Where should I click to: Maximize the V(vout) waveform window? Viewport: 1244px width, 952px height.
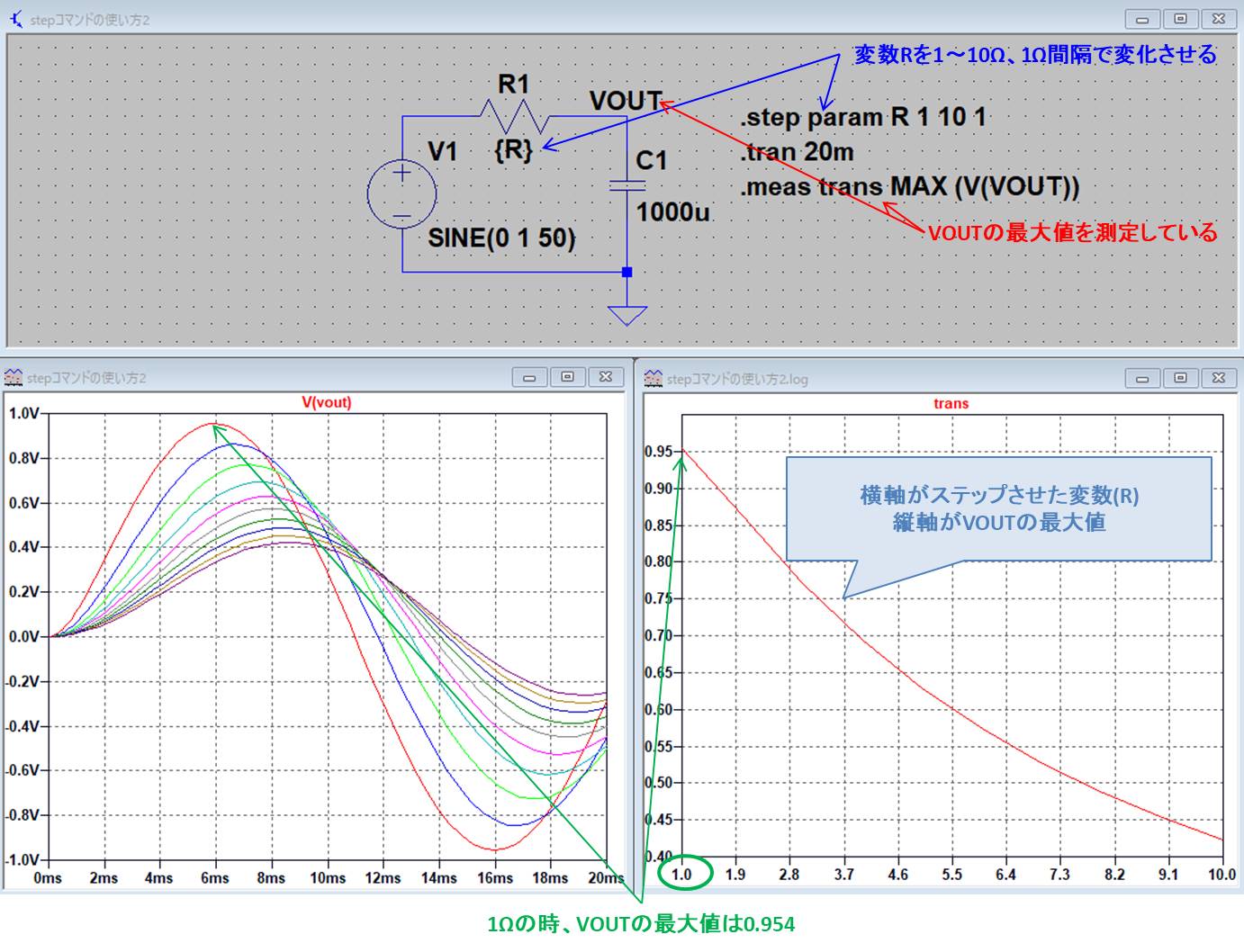567,377
